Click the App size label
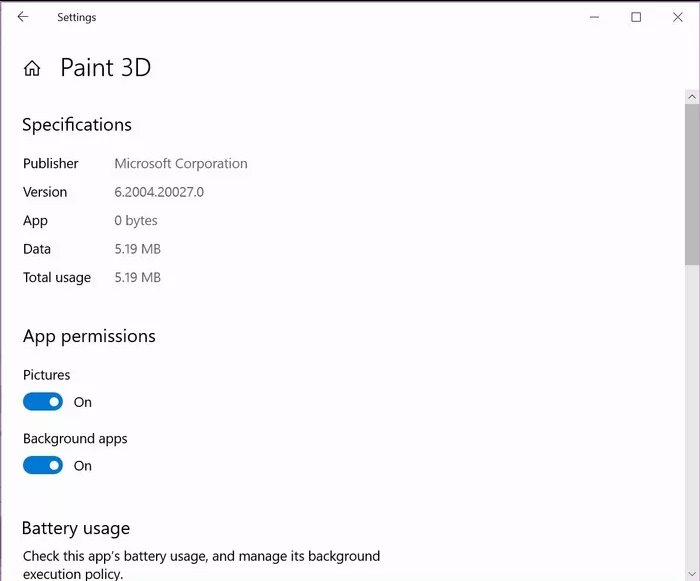700x581 pixels. (x=35, y=221)
